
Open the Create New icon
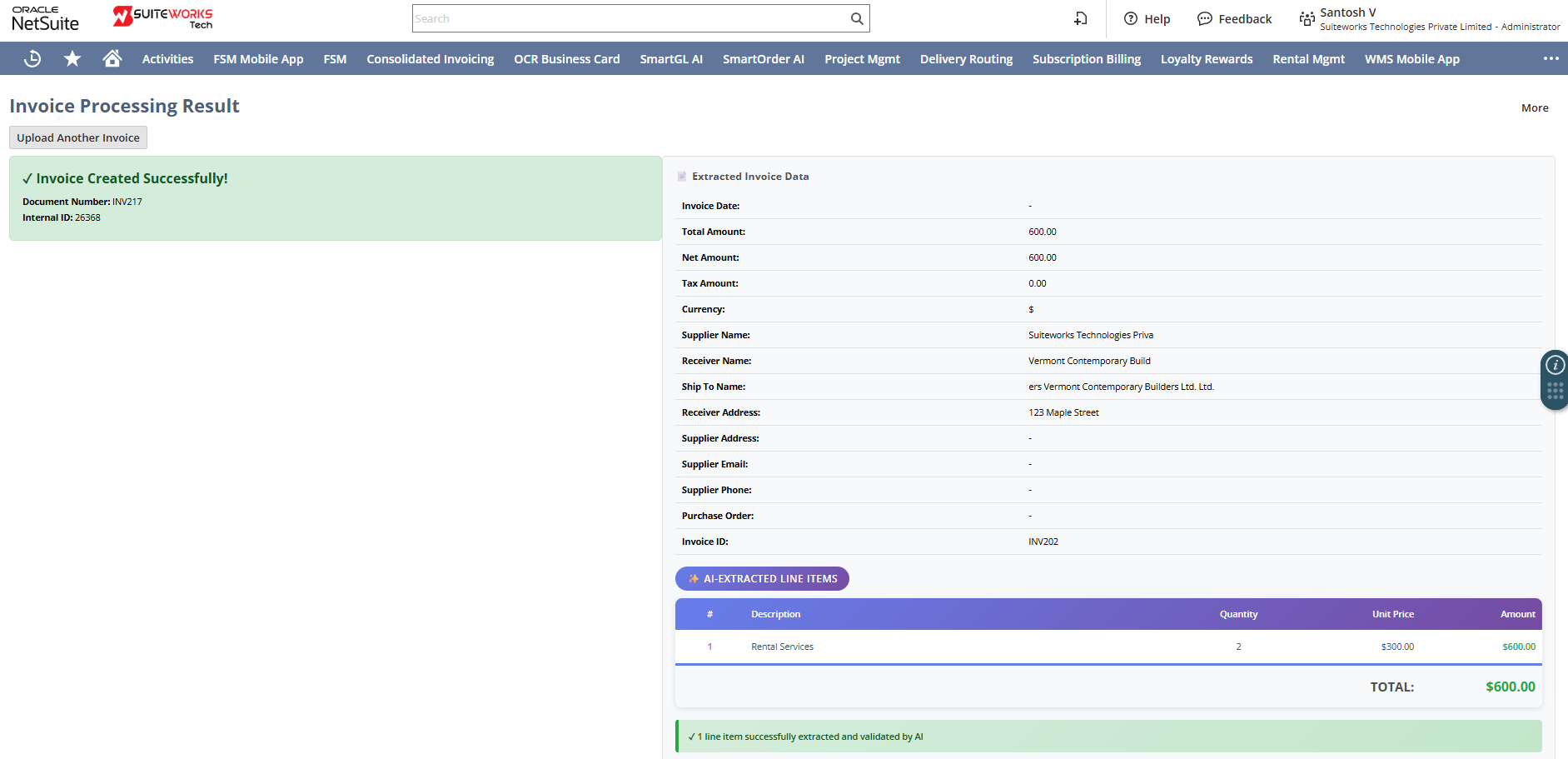[x=1081, y=19]
